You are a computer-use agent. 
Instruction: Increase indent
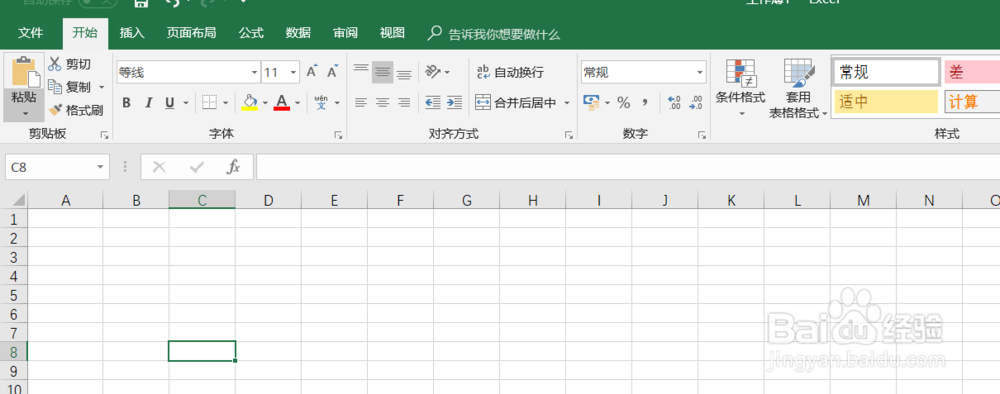pyautogui.click(x=454, y=103)
